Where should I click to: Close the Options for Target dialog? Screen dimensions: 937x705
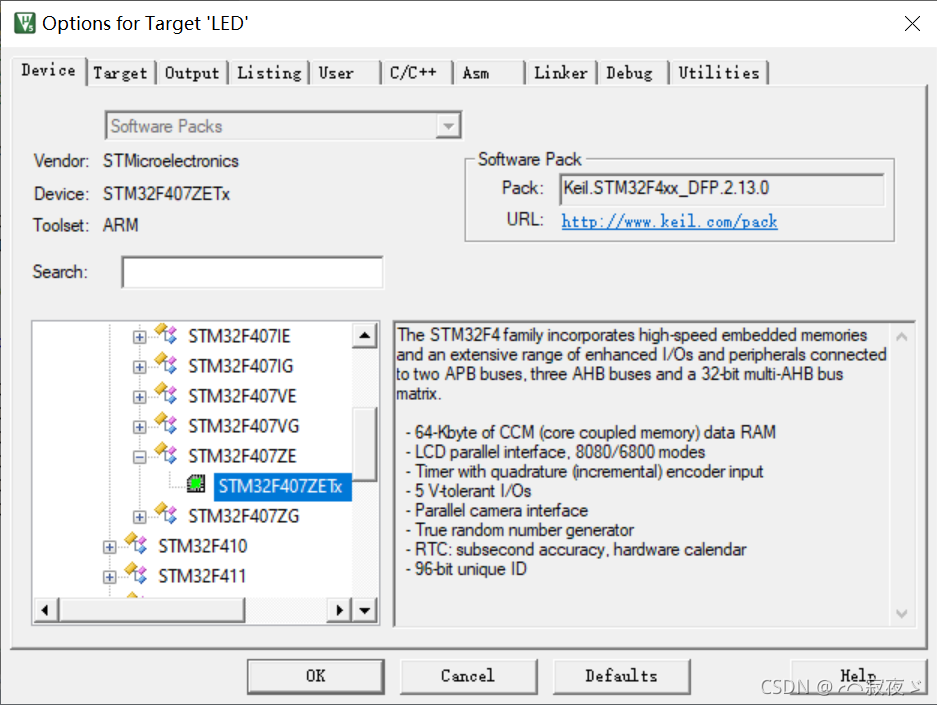coord(912,23)
